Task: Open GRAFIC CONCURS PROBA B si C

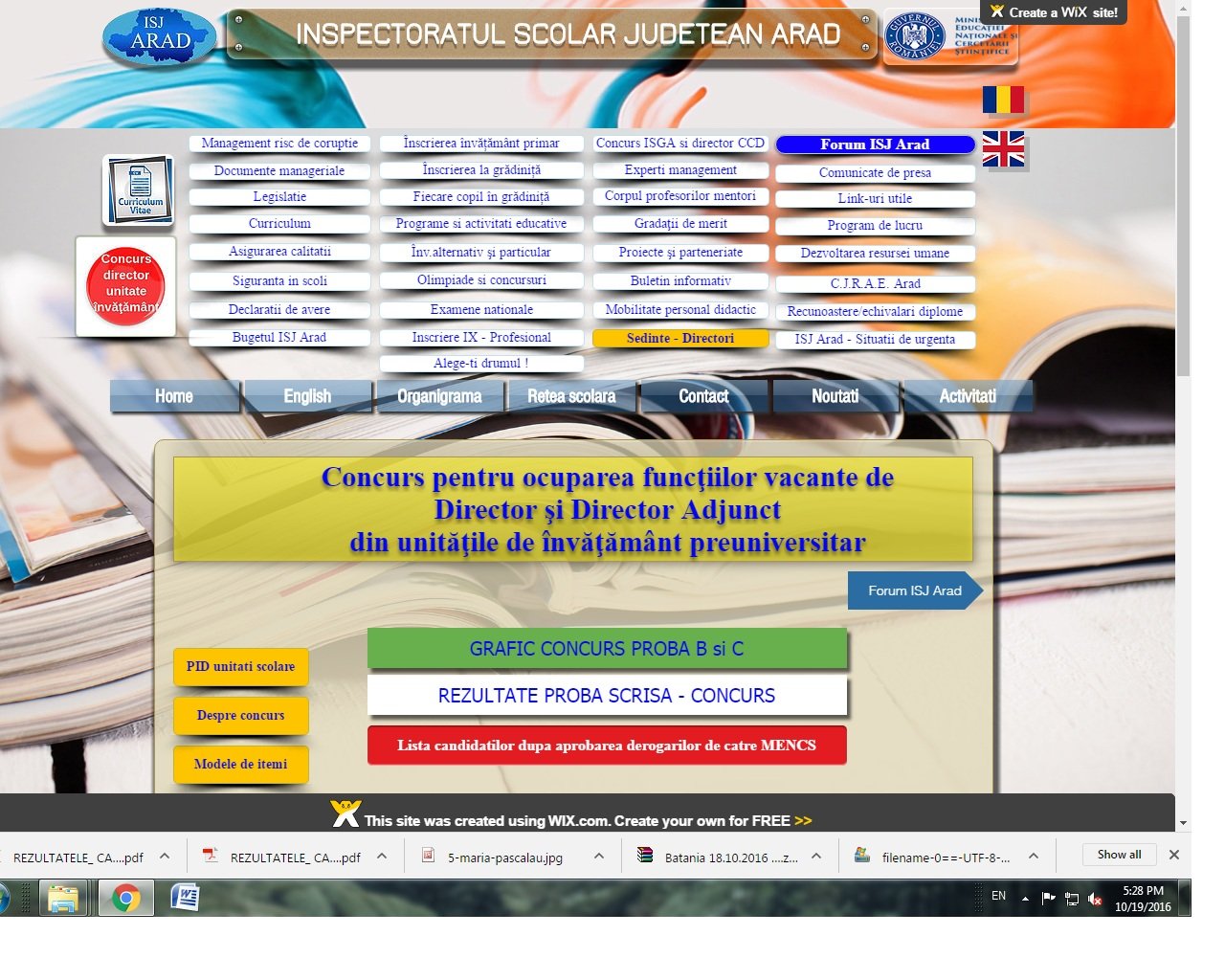Action: (607, 649)
